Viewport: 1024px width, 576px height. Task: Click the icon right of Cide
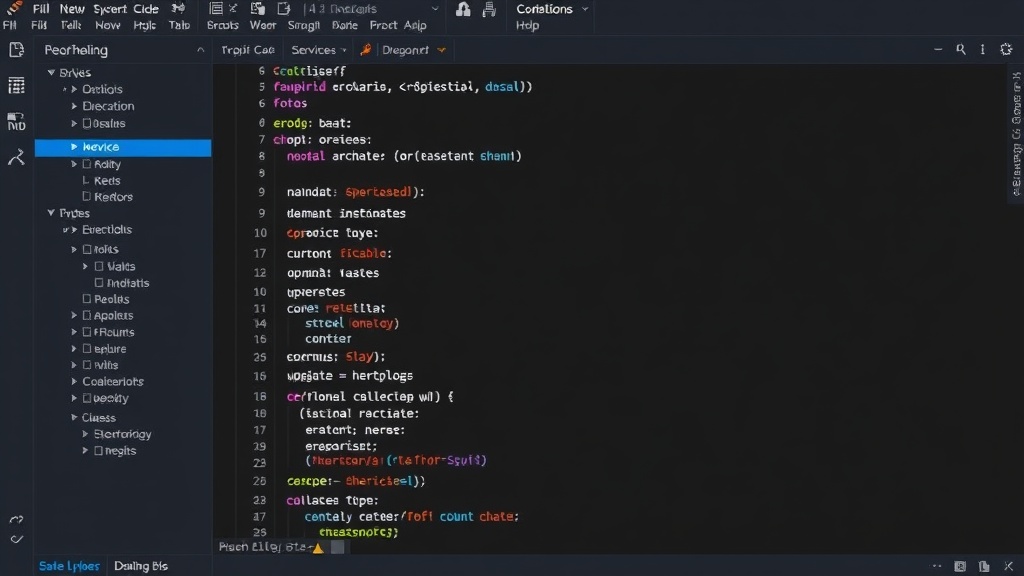[x=178, y=8]
